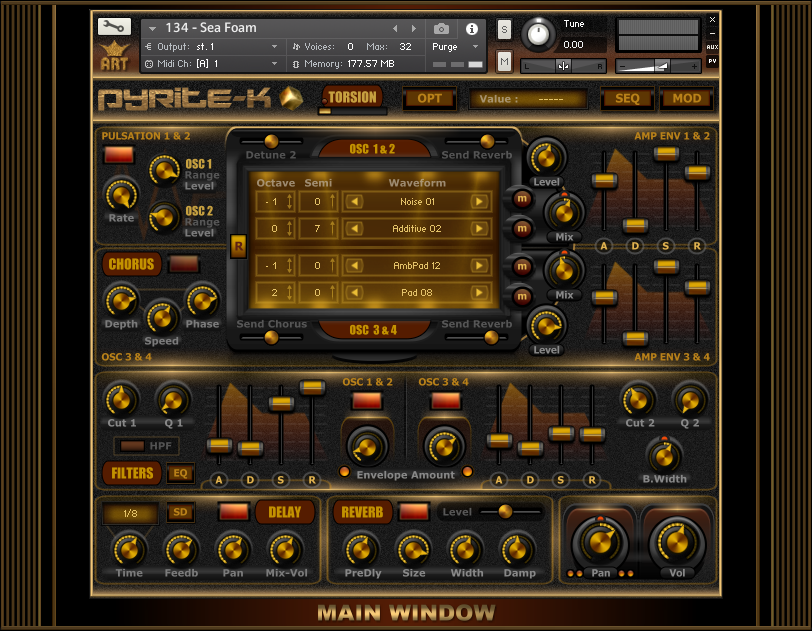The width and height of the screenshot is (812, 631).
Task: Expand the Output st. 1 dropdown
Action: pyautogui.click(x=274, y=47)
